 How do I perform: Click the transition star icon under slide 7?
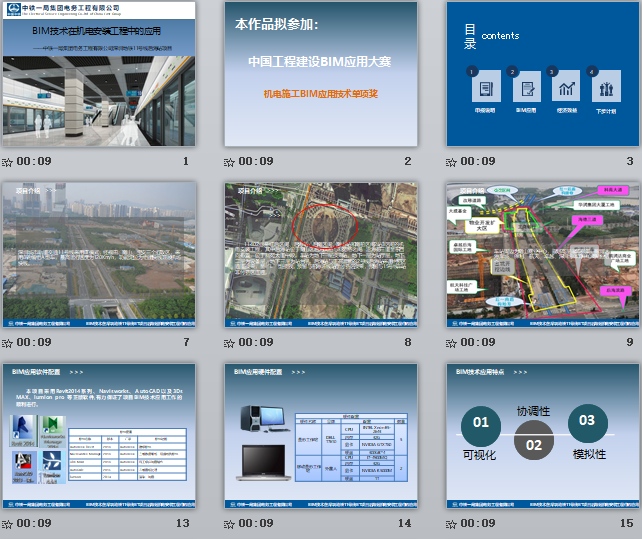[x=7, y=342]
